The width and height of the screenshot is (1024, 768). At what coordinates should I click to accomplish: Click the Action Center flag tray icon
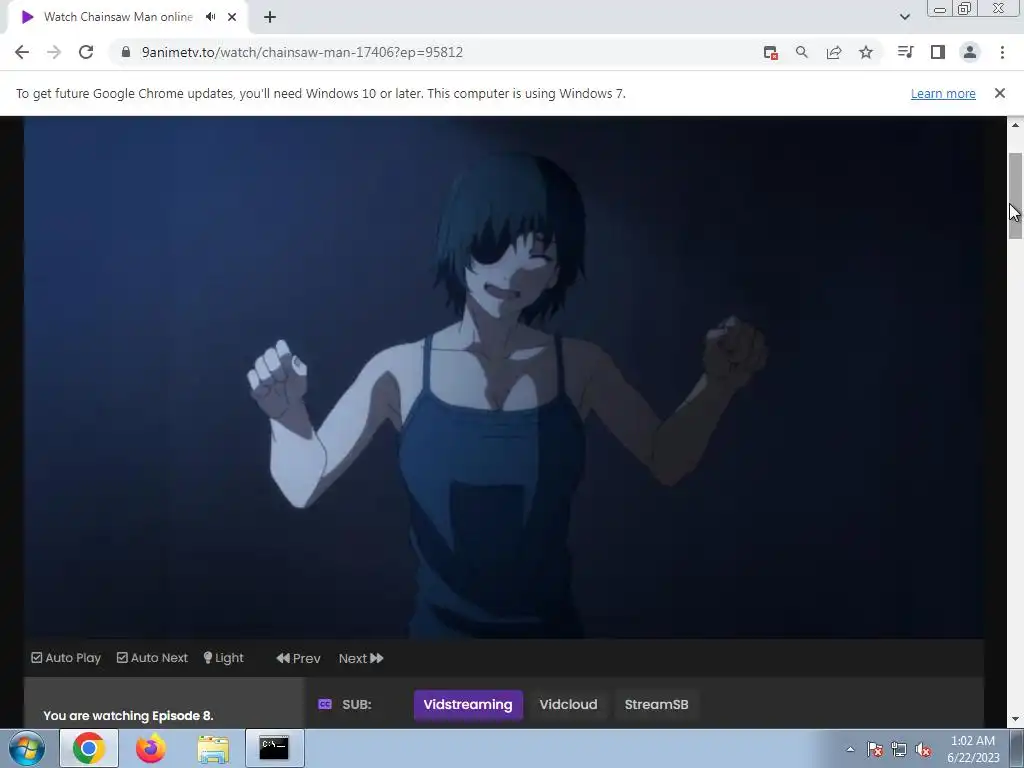pos(875,749)
